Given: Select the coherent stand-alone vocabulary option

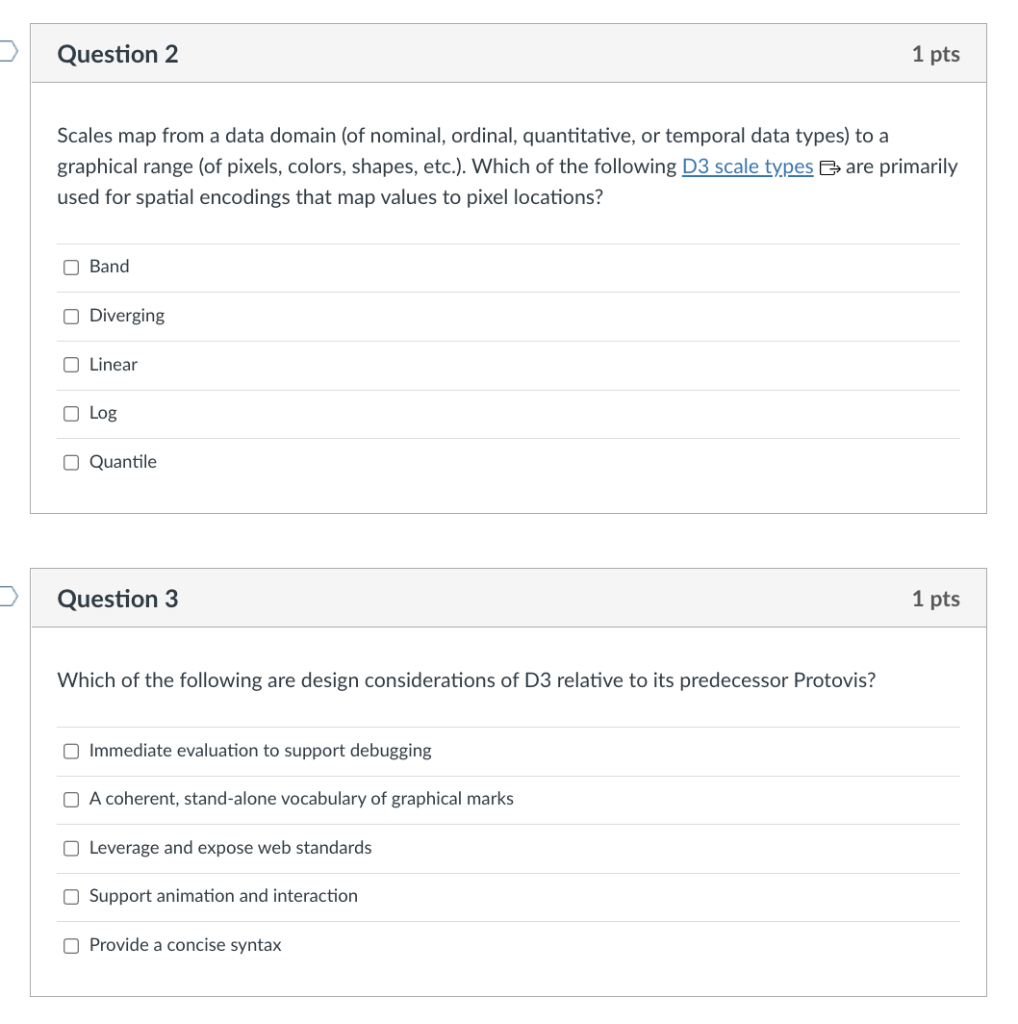Looking at the screenshot, I should coord(71,799).
